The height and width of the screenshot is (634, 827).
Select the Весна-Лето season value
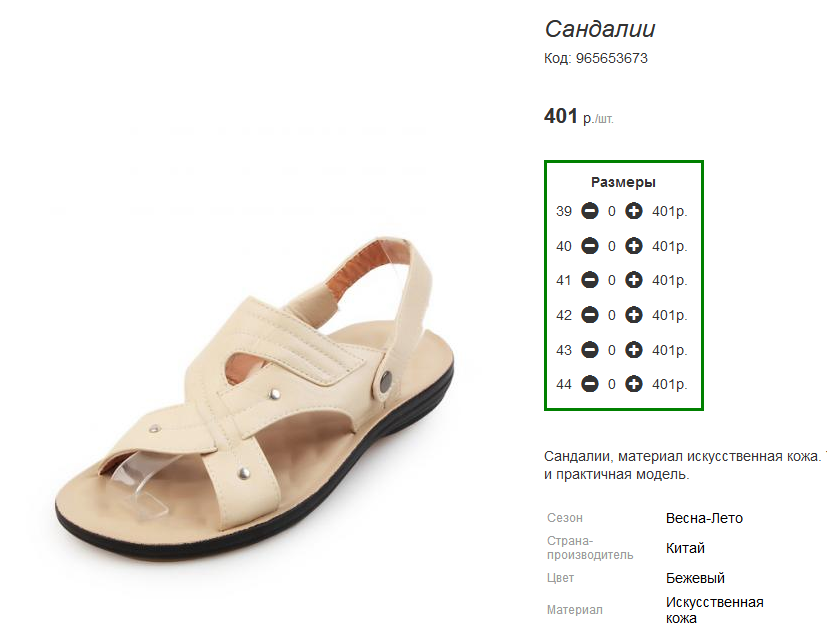pos(704,518)
